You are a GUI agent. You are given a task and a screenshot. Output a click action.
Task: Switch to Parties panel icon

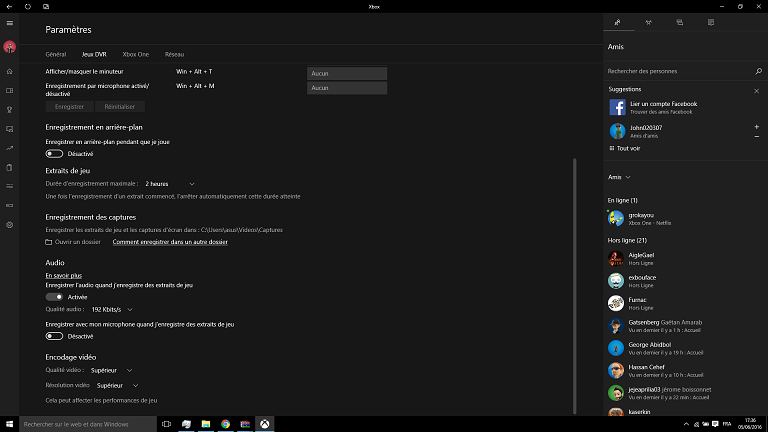coord(648,23)
